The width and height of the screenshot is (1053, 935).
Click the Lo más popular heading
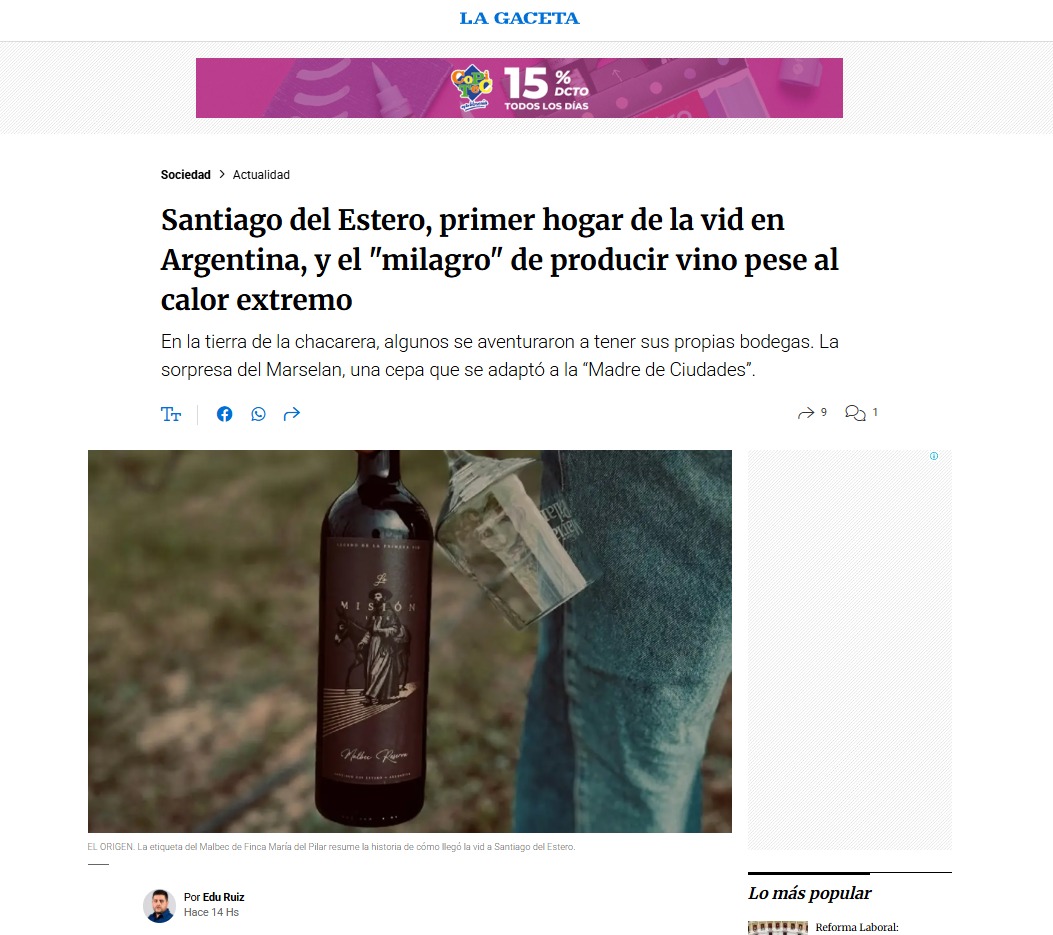[x=809, y=893]
